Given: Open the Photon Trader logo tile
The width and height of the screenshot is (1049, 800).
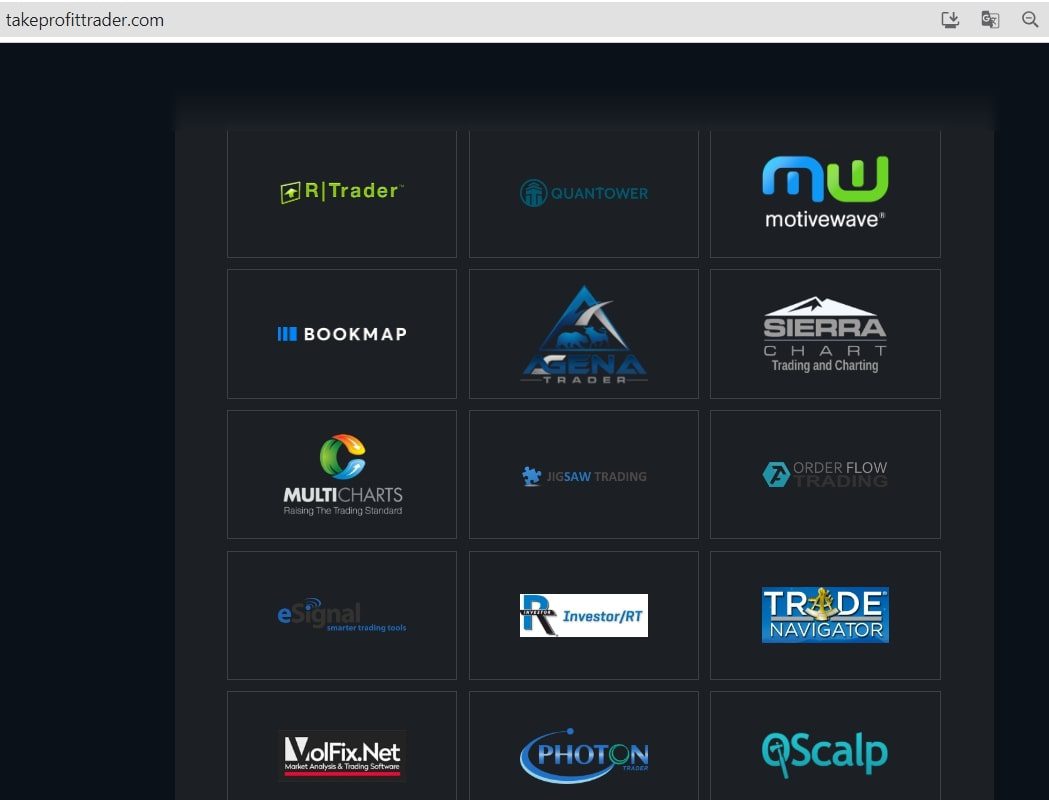Looking at the screenshot, I should pos(583,746).
